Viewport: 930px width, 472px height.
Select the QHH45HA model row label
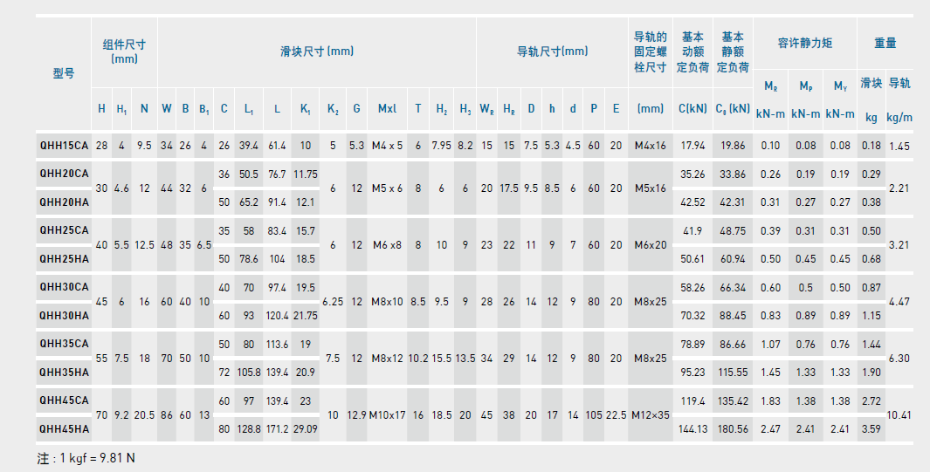(63, 429)
